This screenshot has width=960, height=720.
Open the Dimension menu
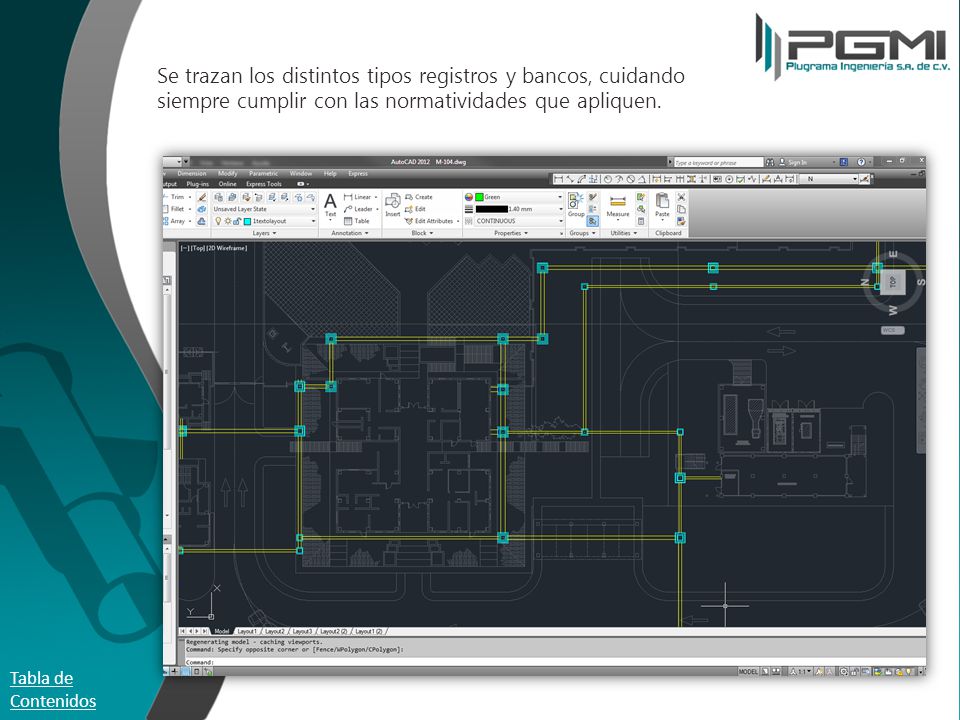coord(192,173)
